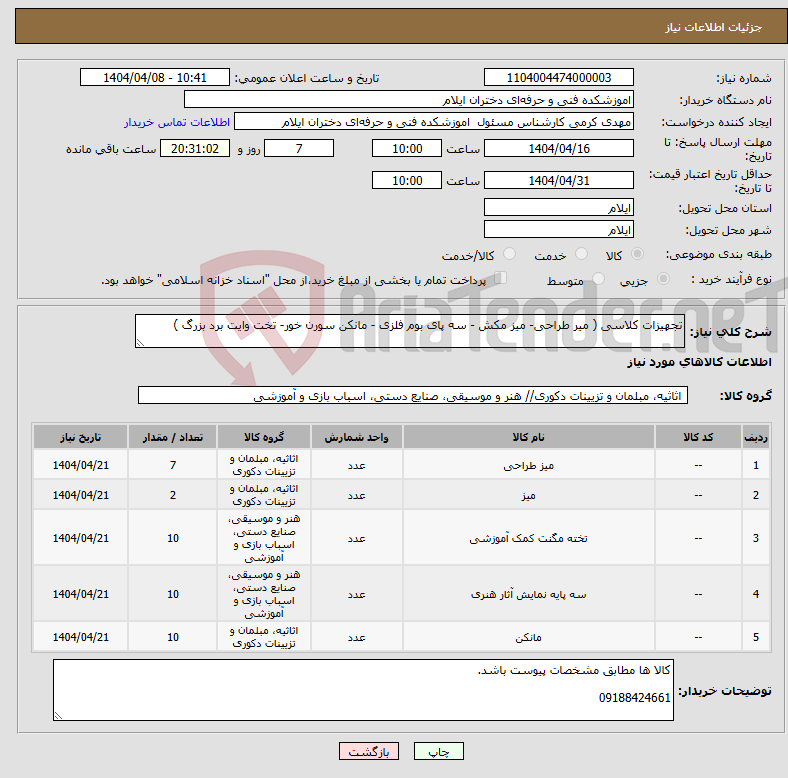Viewport: 788px width, 778px height.
Task: Select the متوسط purchase type radio
Action: (598, 278)
